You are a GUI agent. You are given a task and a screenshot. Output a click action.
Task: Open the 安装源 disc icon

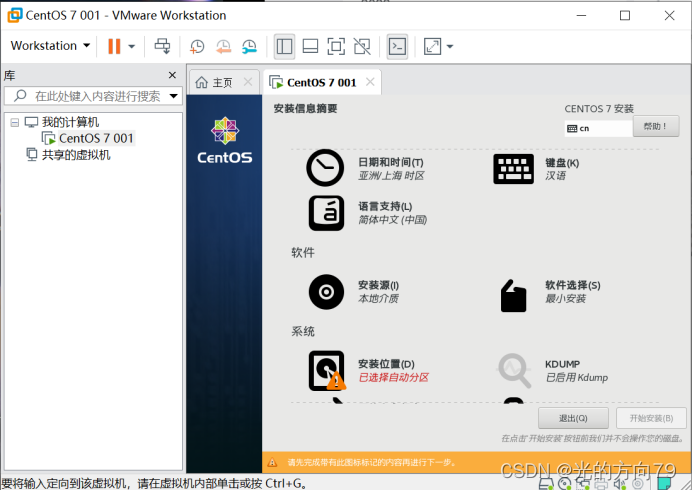[326, 292]
